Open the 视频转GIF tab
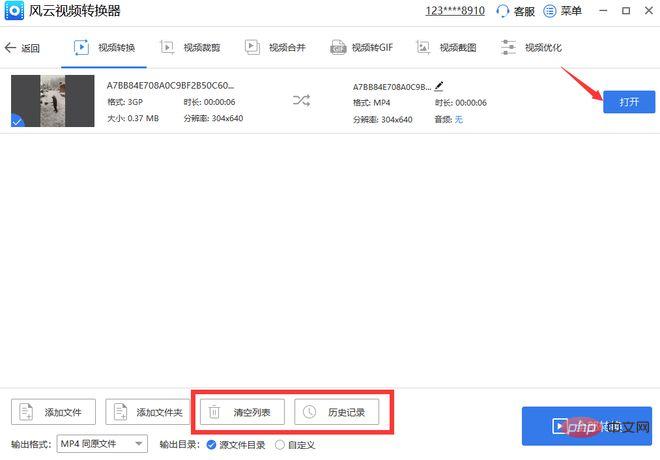Screen dimensions: 660x460 361,48
